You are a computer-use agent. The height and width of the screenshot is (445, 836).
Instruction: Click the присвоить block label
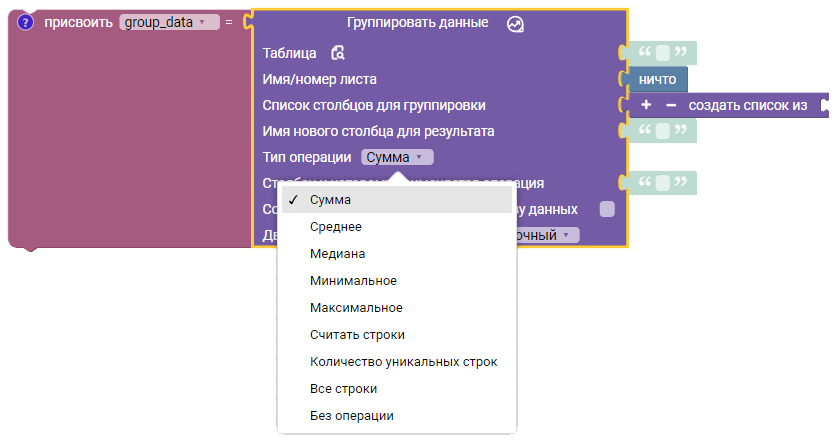pyautogui.click(x=78, y=22)
